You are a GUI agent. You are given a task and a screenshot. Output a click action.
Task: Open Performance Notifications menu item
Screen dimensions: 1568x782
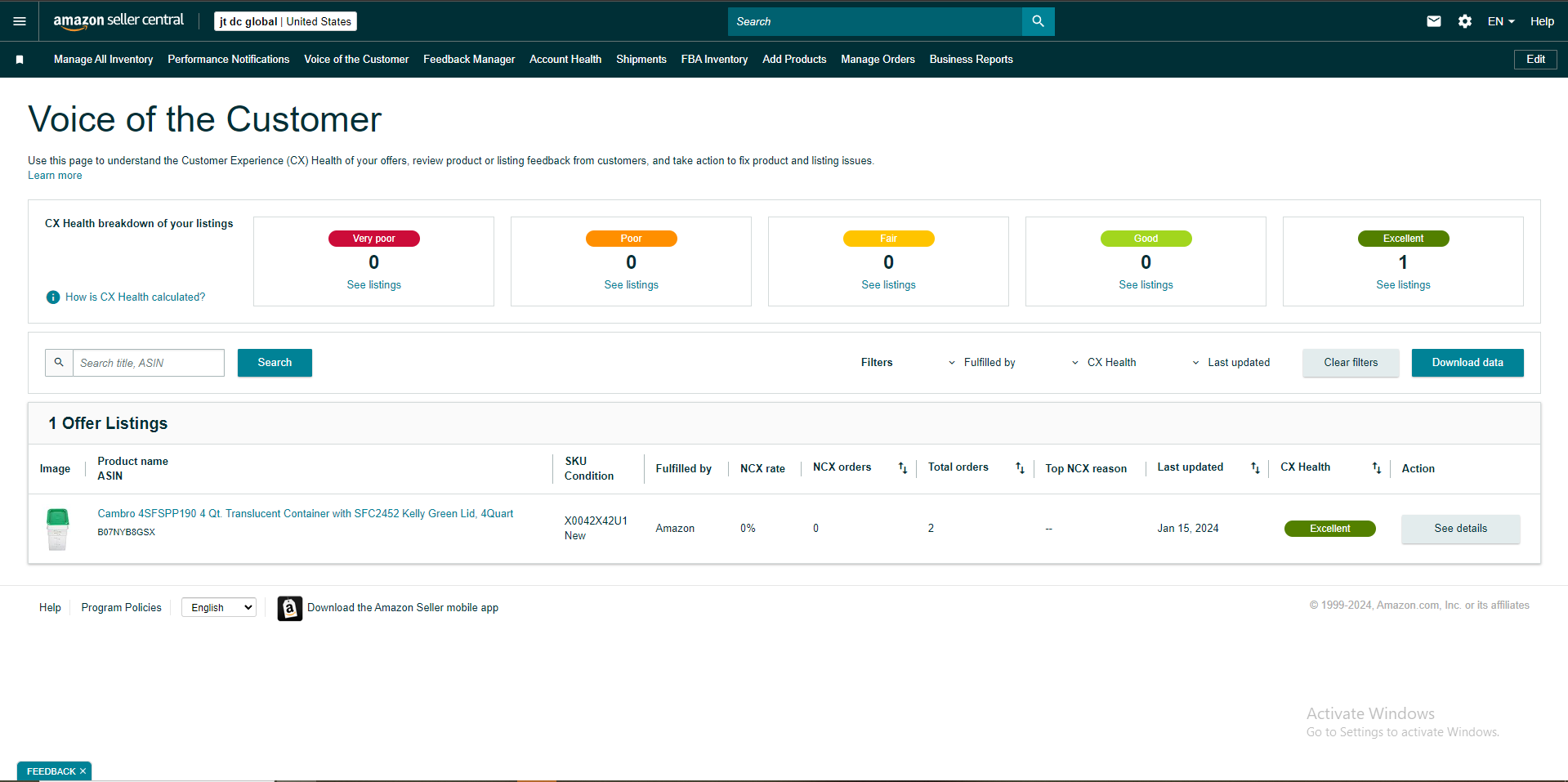click(x=229, y=60)
